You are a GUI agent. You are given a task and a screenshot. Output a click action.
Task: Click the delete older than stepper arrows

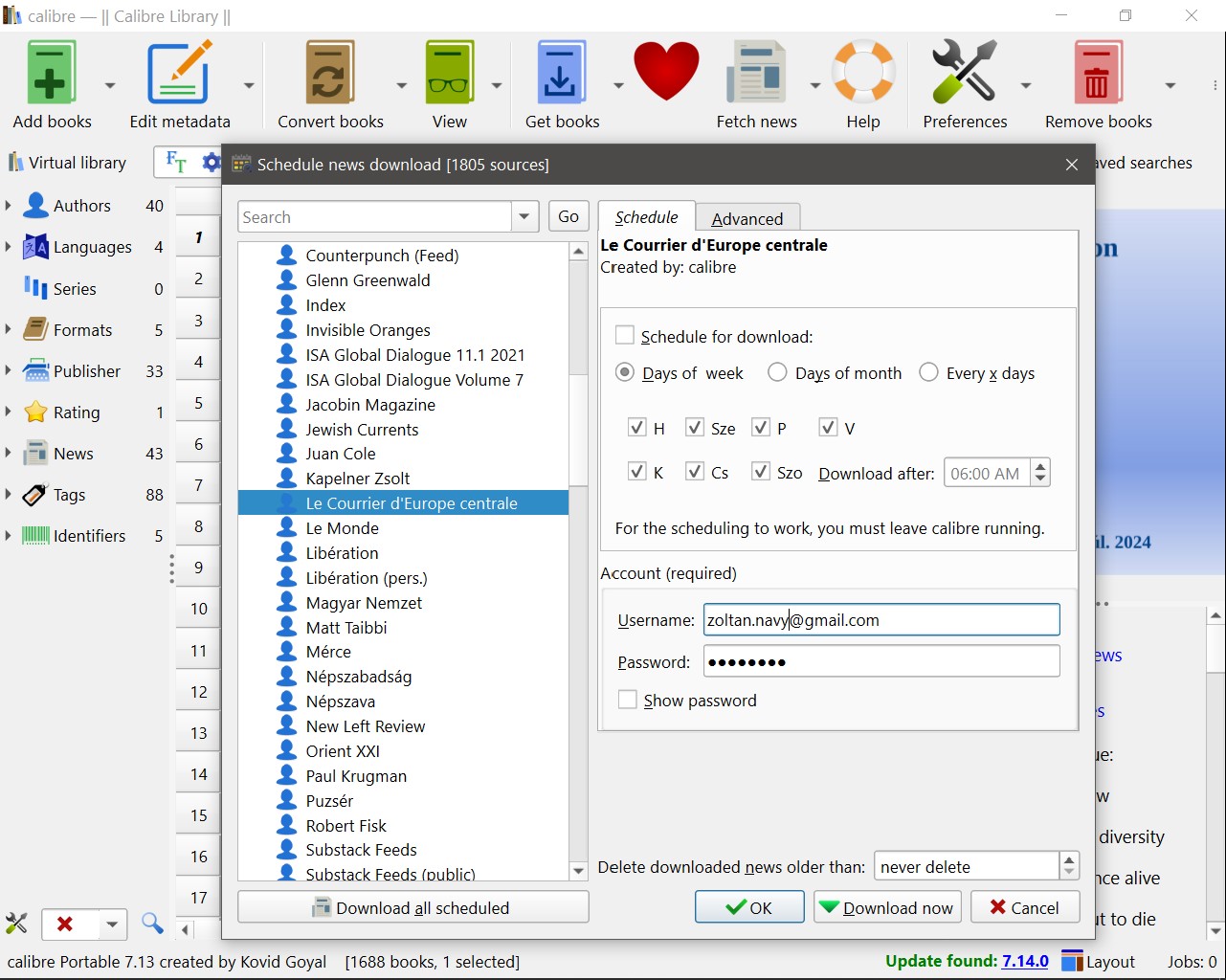pos(1069,866)
